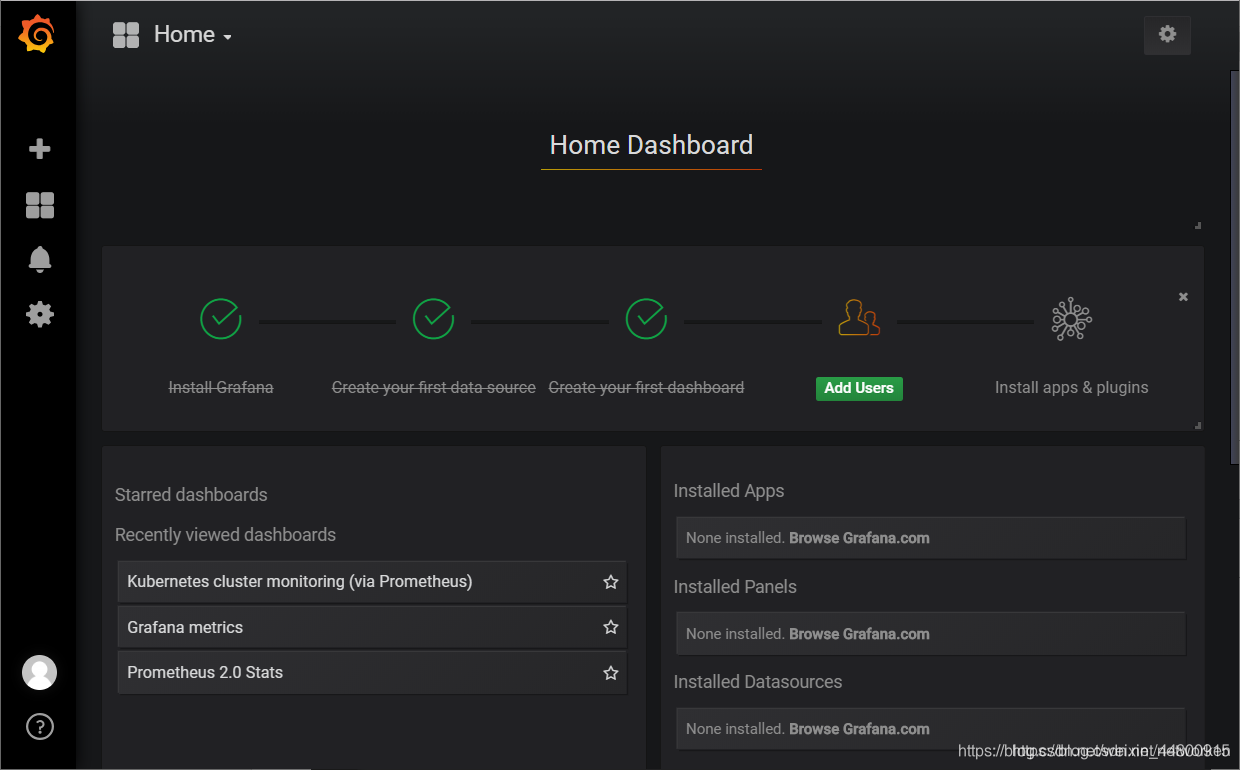Click the Home Dashboard title
Screen dimensions: 1240x770
coord(651,145)
